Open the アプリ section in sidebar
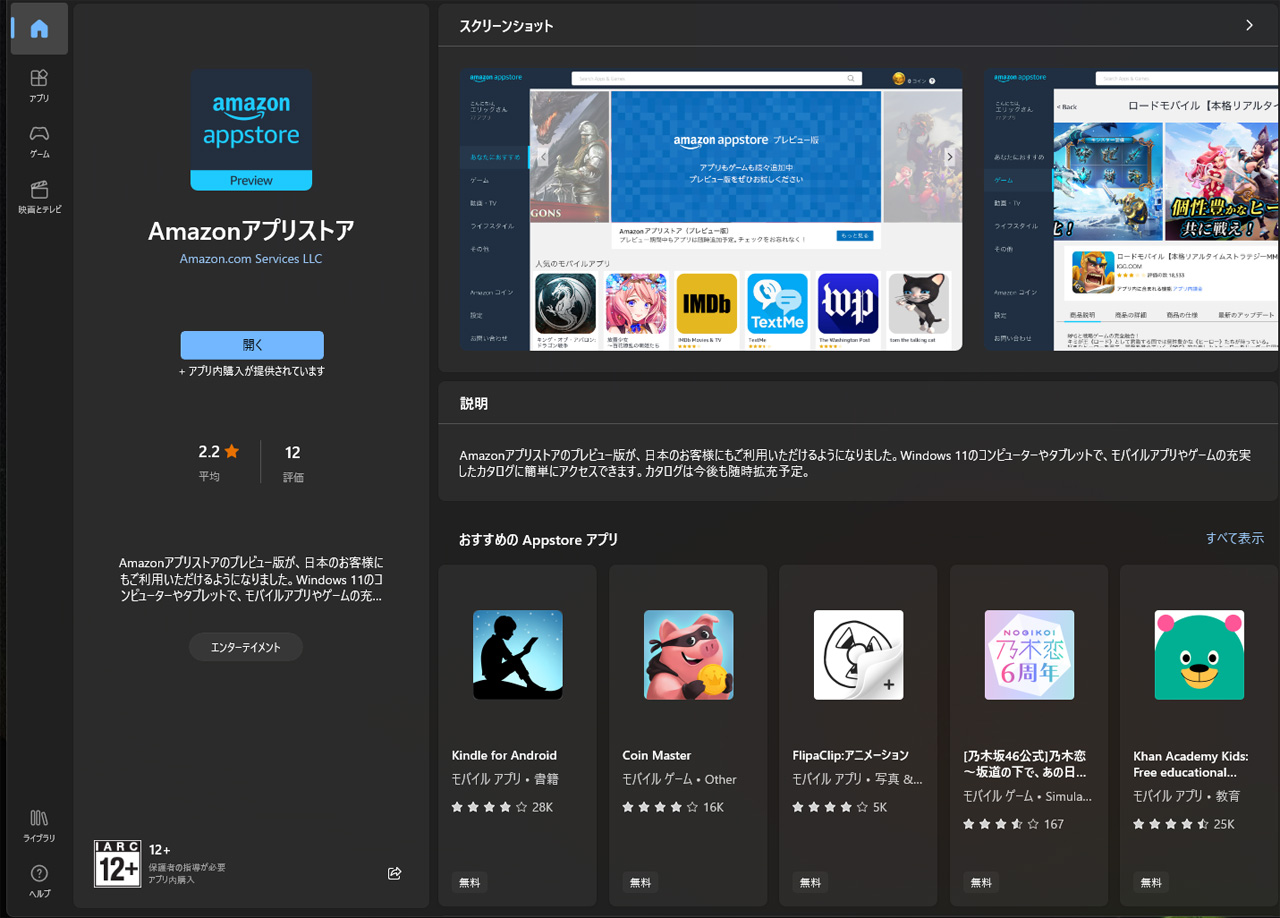The image size is (1280, 918). (x=39, y=85)
